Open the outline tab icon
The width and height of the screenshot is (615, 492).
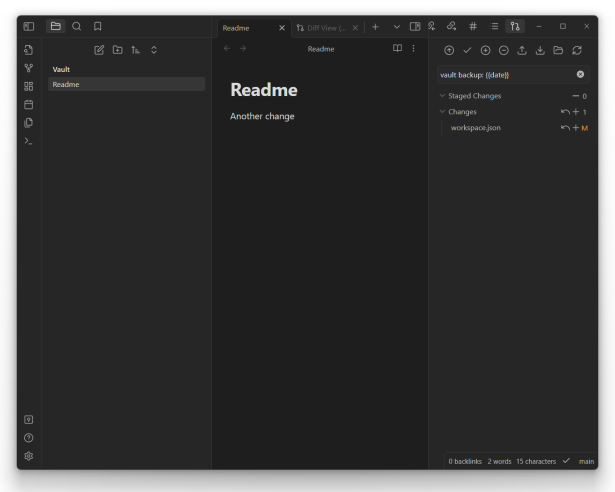494,26
